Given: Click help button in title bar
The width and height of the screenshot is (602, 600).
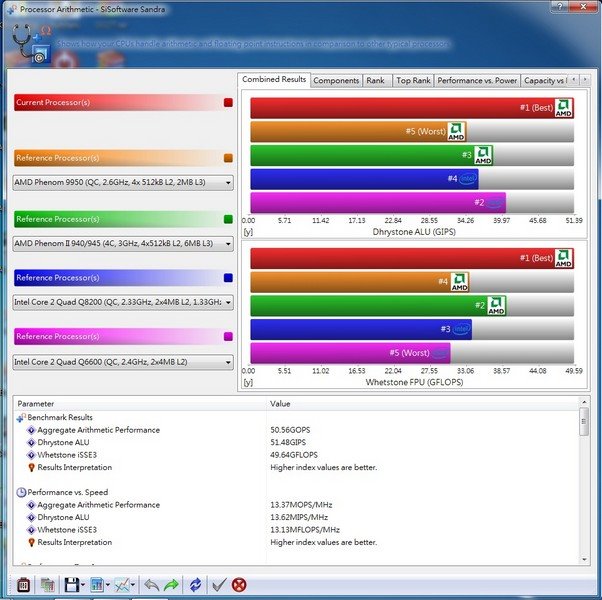Looking at the screenshot, I should point(560,6).
